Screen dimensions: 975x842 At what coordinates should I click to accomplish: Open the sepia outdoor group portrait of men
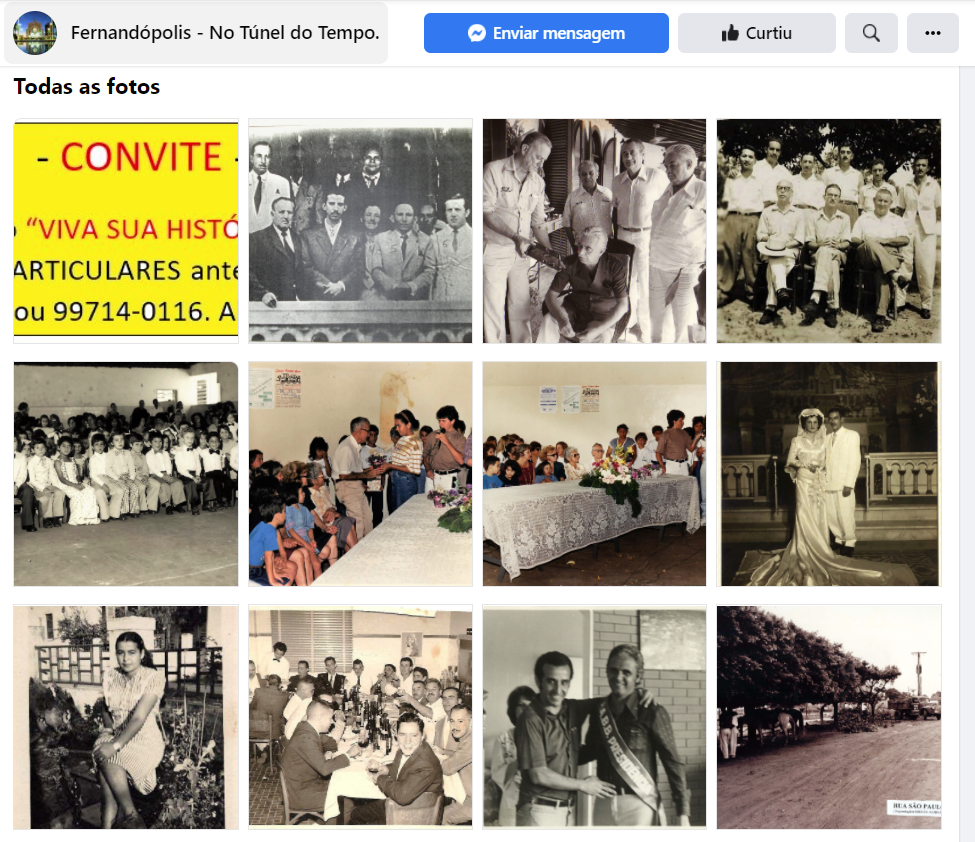[829, 231]
